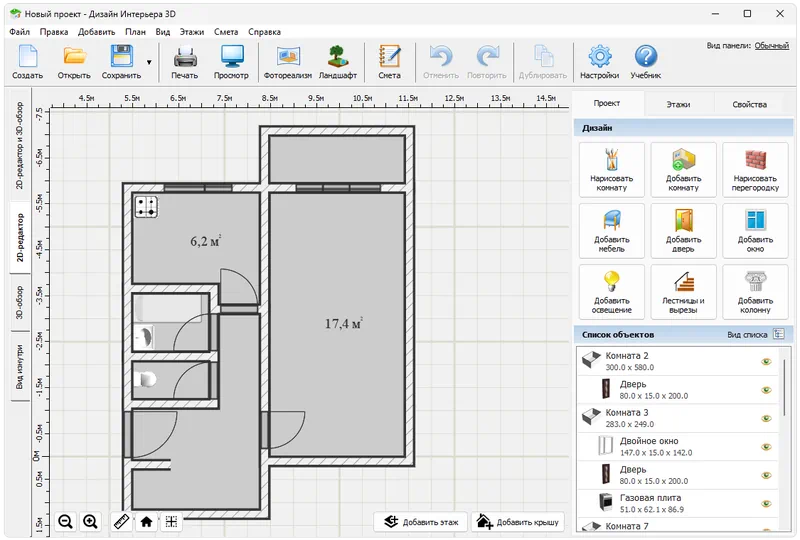Open the Ландшафт editor

tap(338, 62)
